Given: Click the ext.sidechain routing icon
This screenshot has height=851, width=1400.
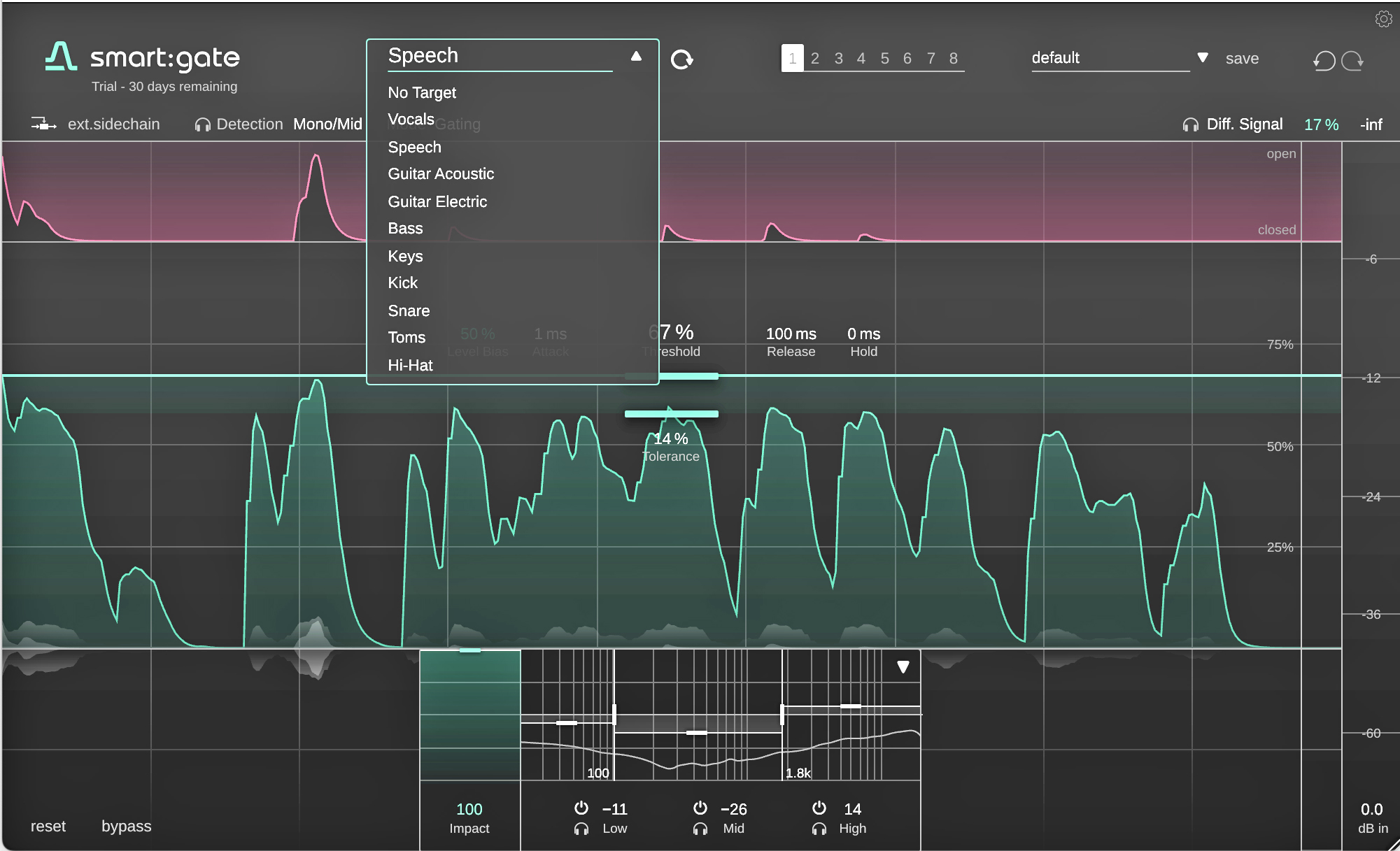Looking at the screenshot, I should [43, 124].
